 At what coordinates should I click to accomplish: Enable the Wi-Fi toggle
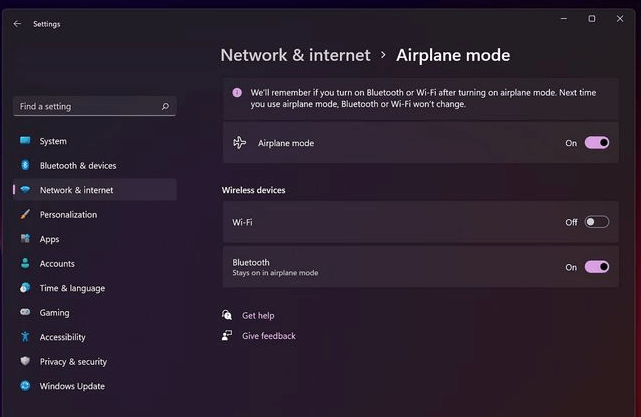(x=596, y=222)
